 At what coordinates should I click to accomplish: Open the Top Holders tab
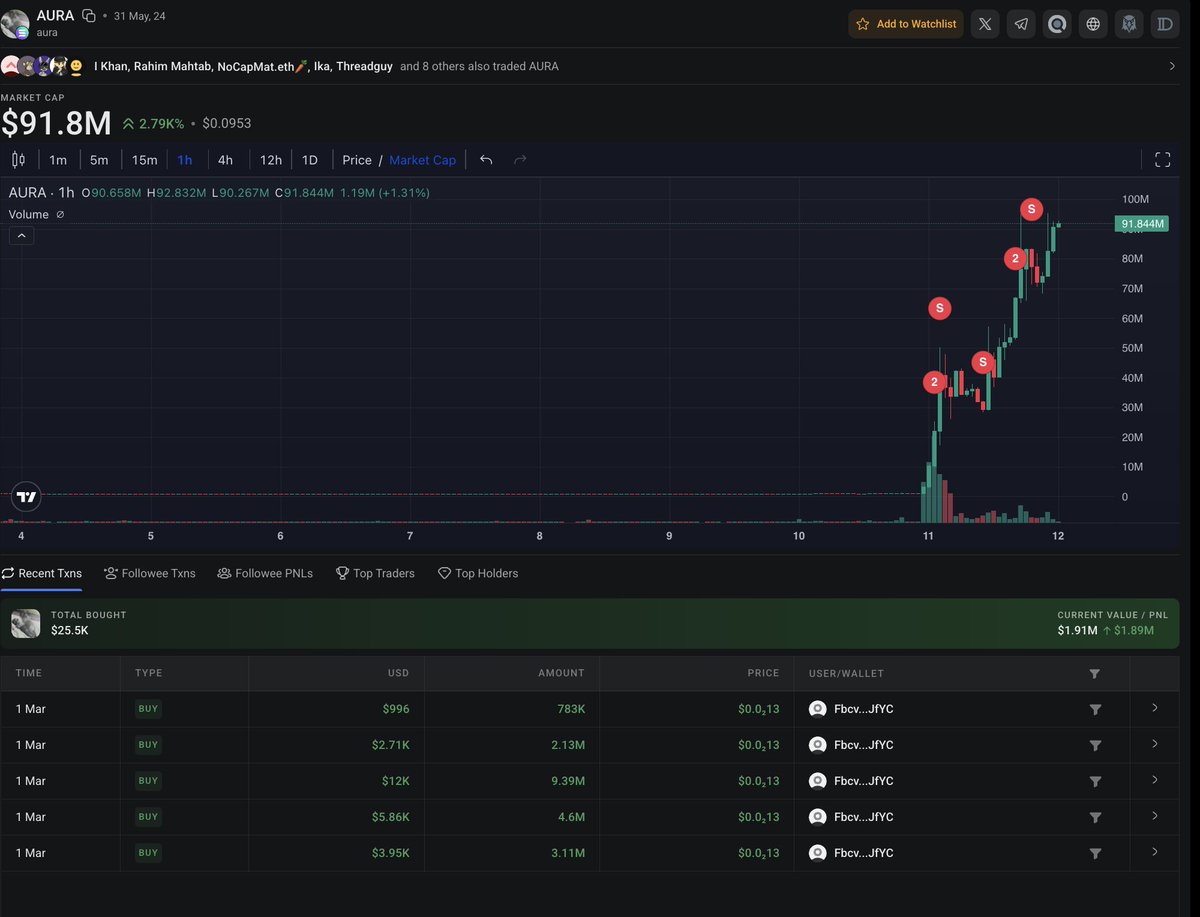click(x=478, y=573)
